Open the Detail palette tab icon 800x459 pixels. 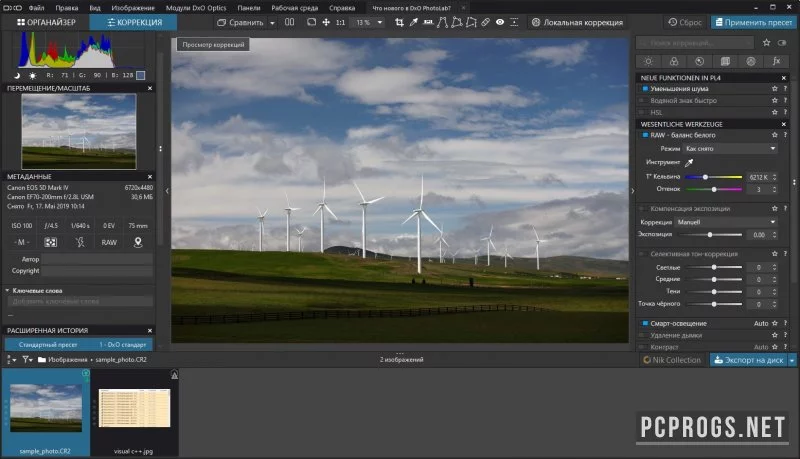[x=699, y=61]
